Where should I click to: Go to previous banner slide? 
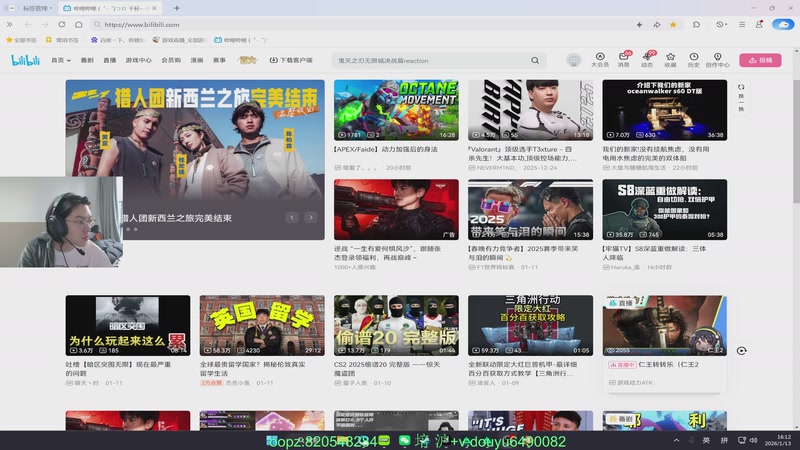coord(292,217)
